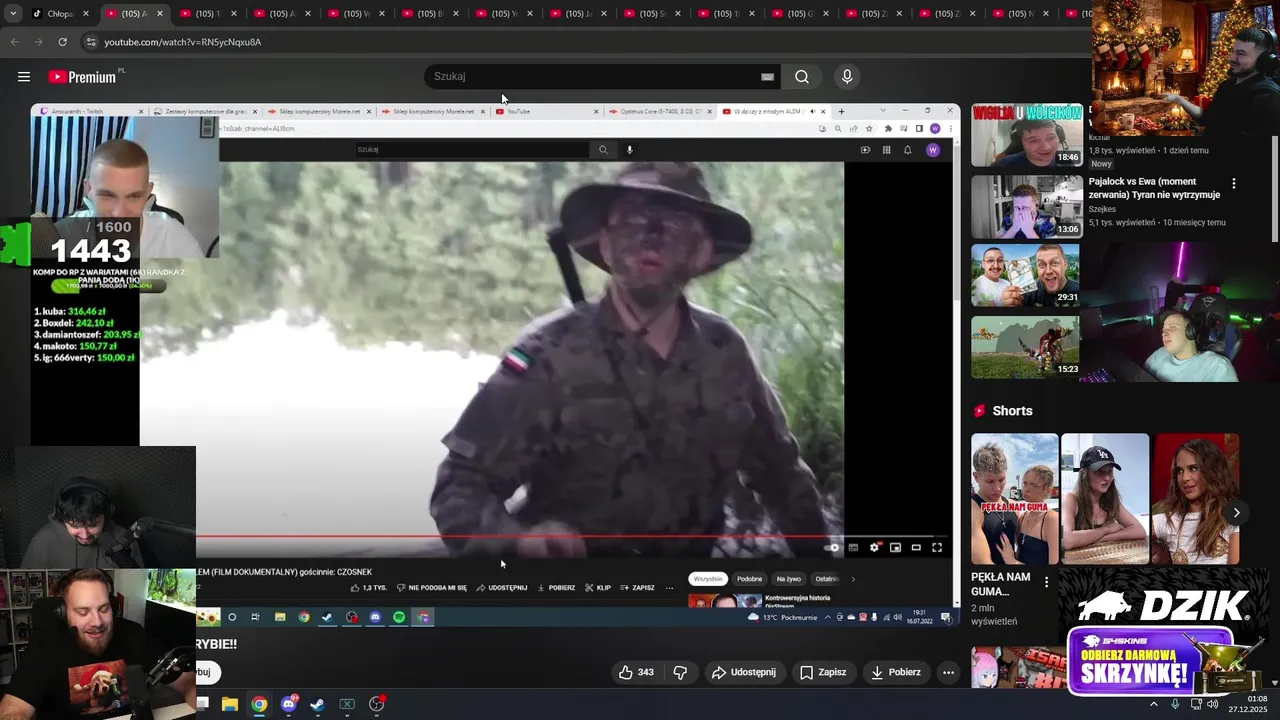Enter fullscreen in the streamed video player
Screen dimensions: 1280x720
[937, 547]
